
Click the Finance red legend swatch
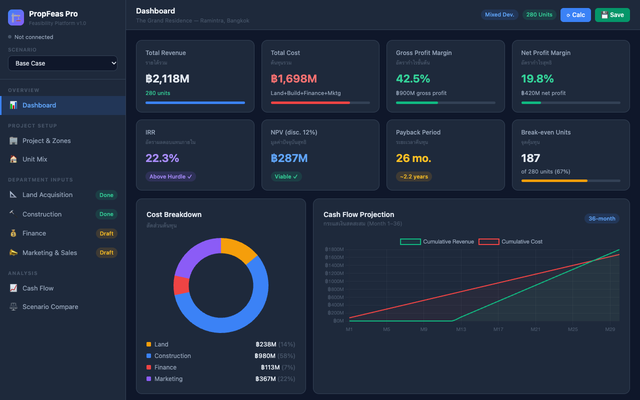[x=149, y=367]
